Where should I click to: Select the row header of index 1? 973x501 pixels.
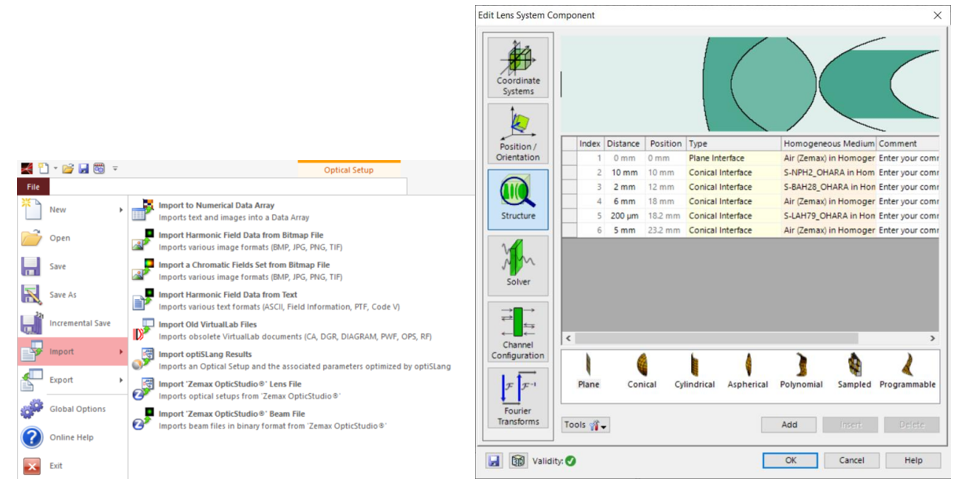coord(569,158)
